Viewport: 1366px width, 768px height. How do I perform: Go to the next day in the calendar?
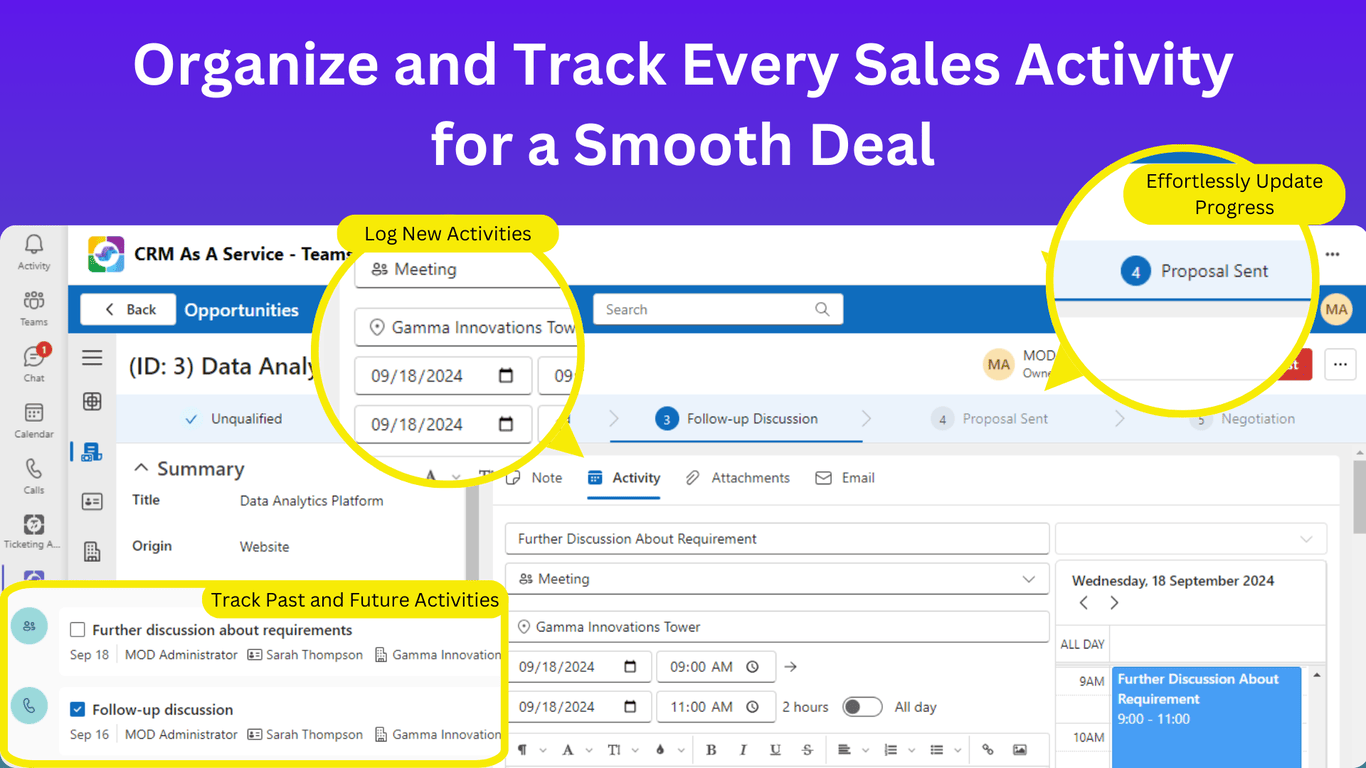click(x=1114, y=603)
